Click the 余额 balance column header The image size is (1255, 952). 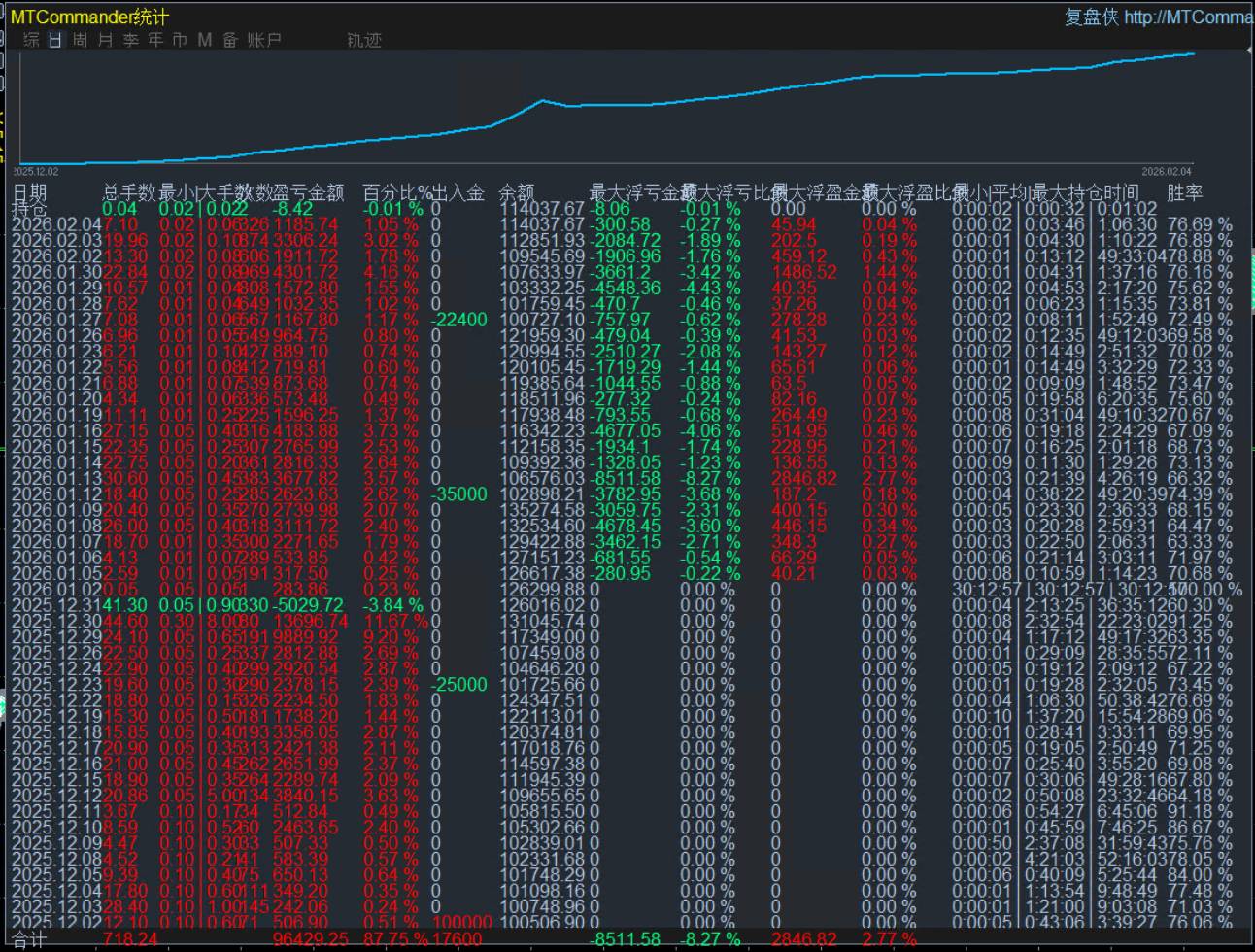517,192
